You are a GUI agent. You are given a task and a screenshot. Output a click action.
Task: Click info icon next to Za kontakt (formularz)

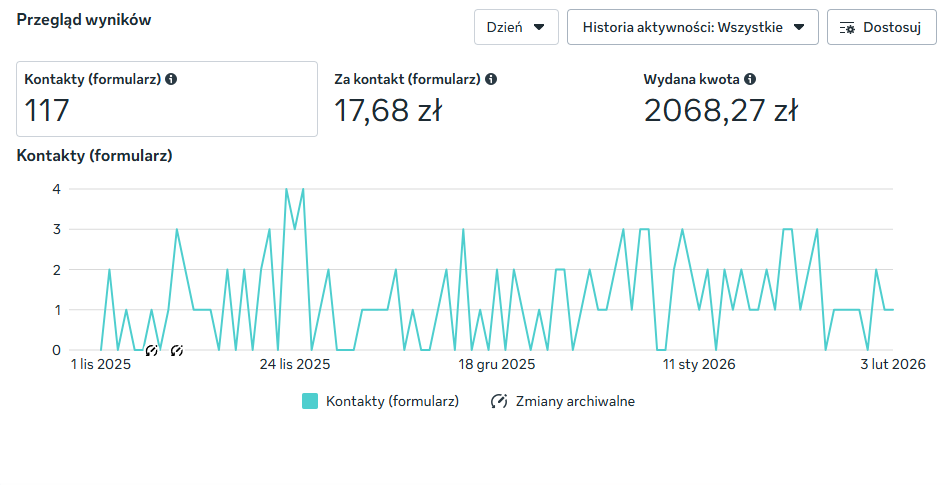491,79
